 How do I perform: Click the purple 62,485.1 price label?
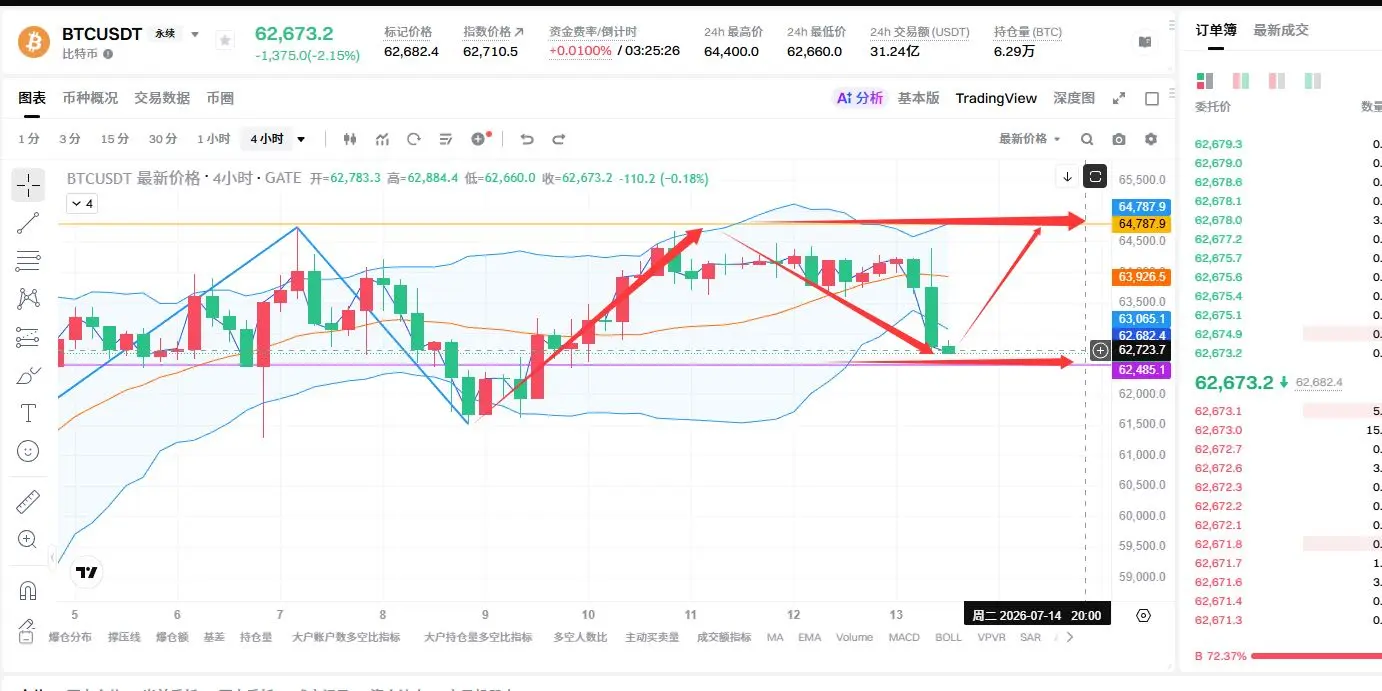point(1141,370)
